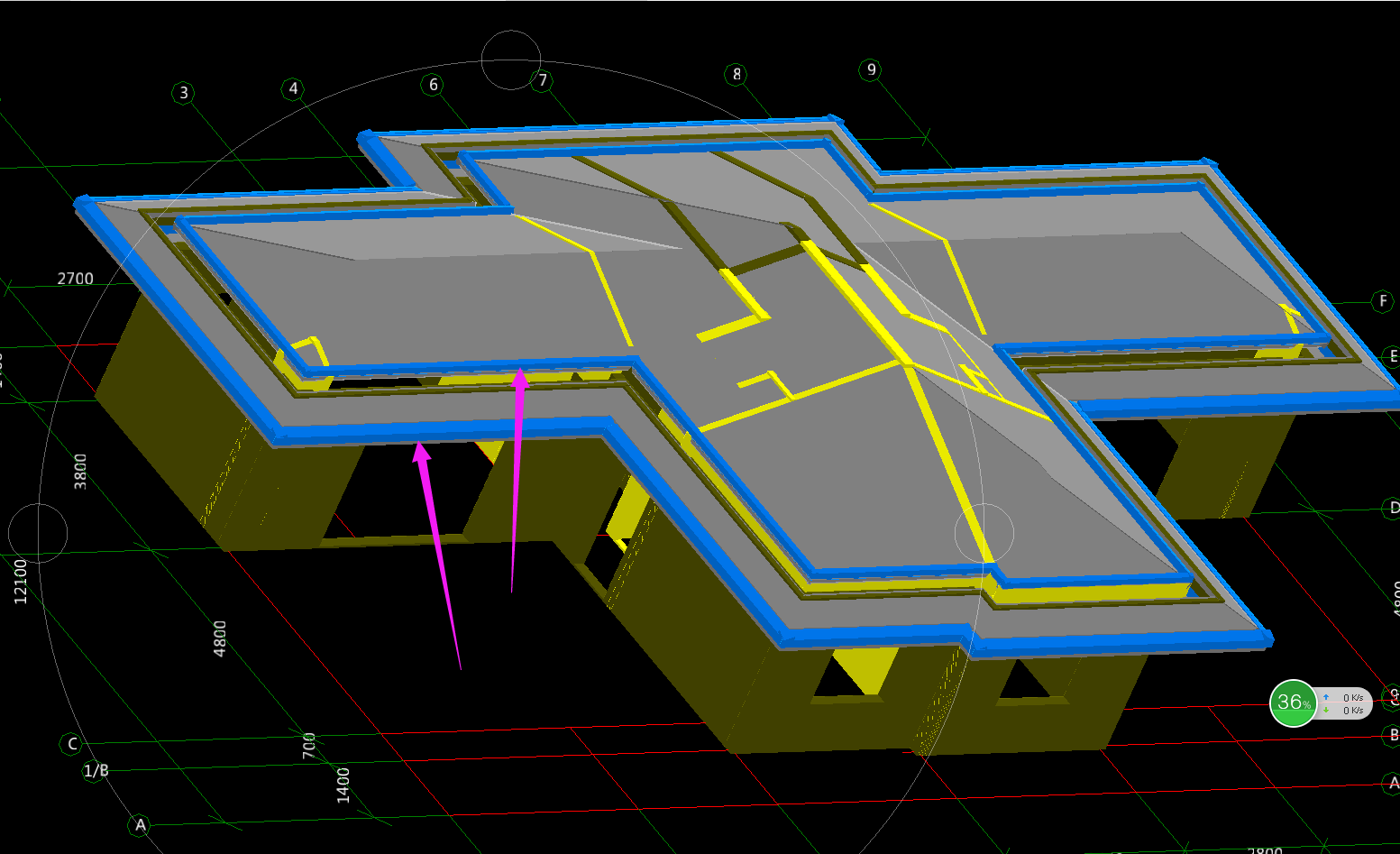The height and width of the screenshot is (854, 1400).
Task: Select the axis bubble labeled 6
Action: [434, 85]
